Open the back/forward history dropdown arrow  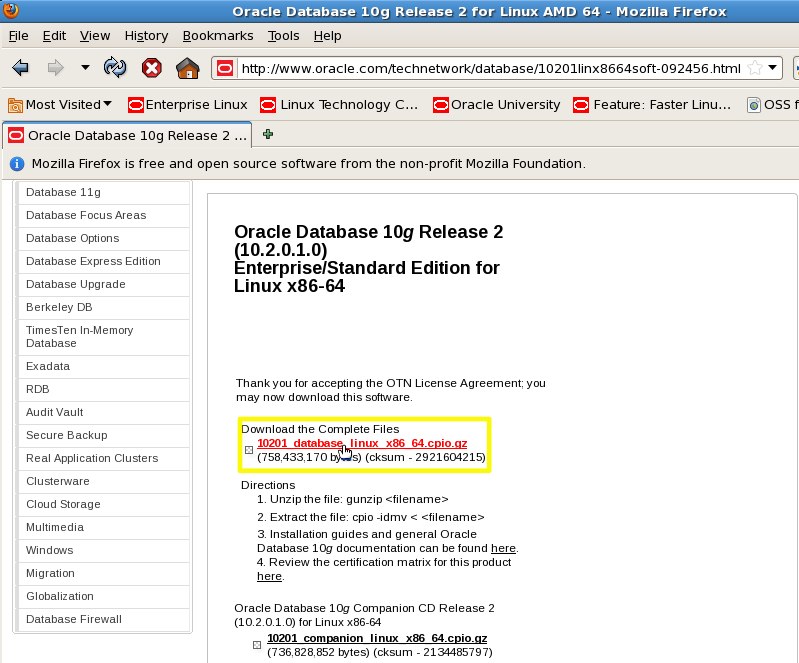point(85,67)
